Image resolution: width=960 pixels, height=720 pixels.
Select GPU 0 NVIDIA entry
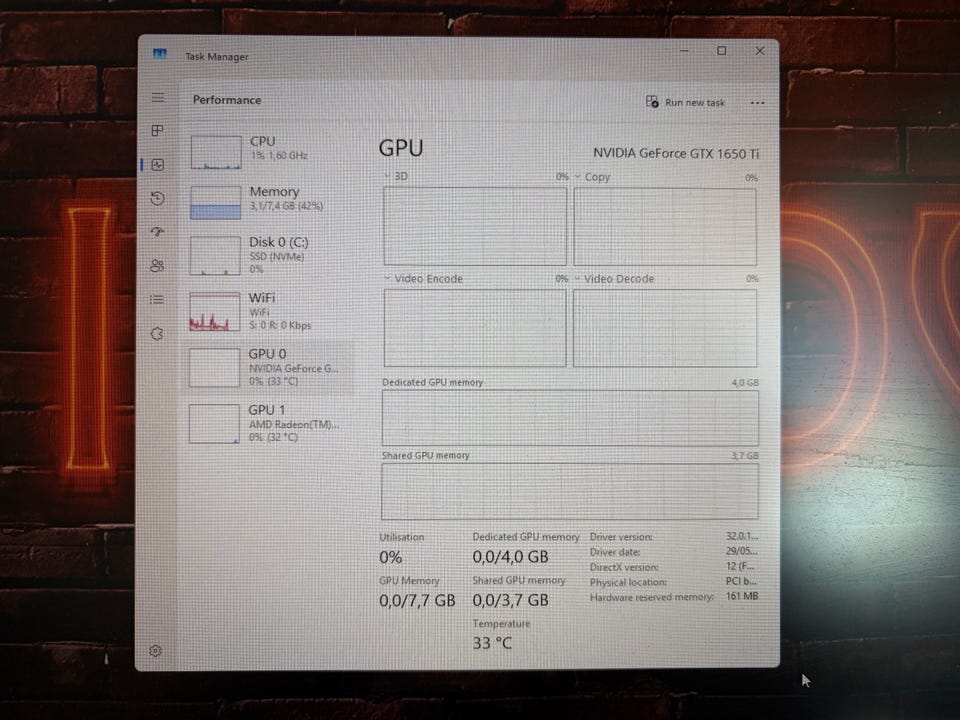[x=269, y=367]
